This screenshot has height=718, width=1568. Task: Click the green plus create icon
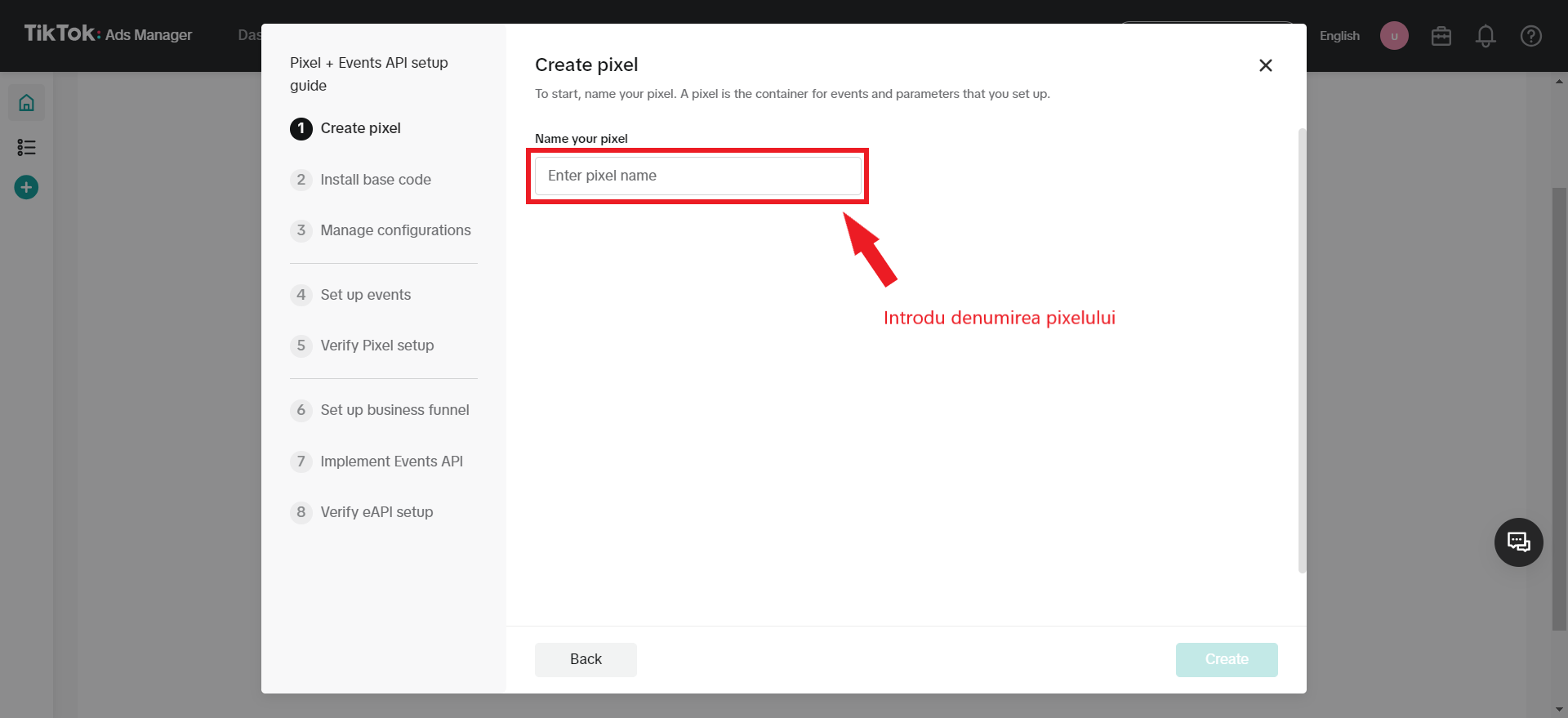click(26, 188)
